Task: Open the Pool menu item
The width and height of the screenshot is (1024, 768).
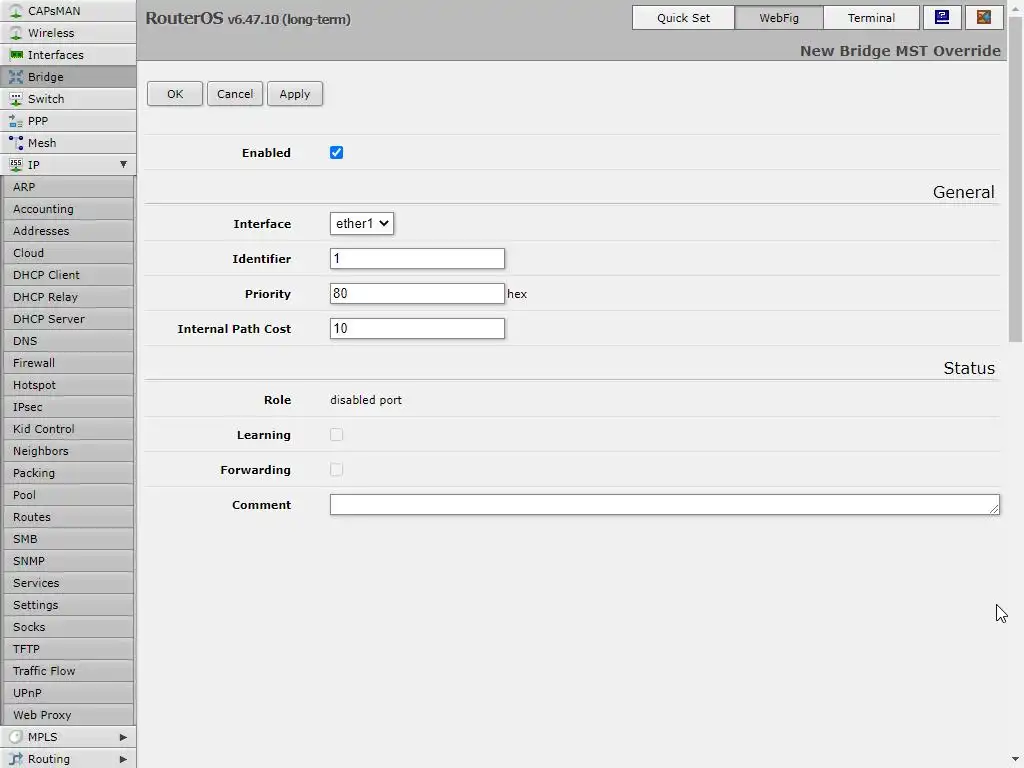Action: click(69, 495)
